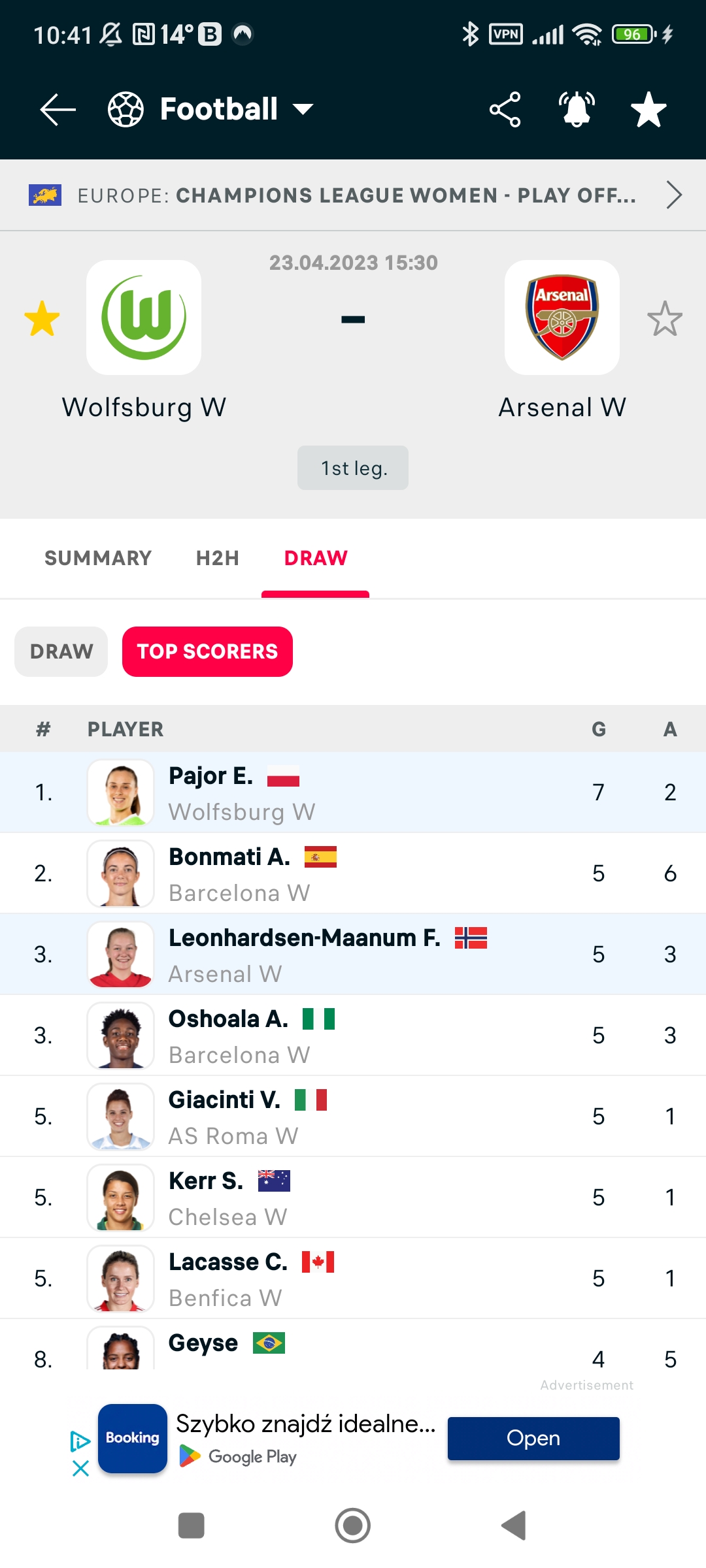The height and width of the screenshot is (1568, 706).
Task: Unfavorite Wolfsburg W team star
Action: click(42, 319)
